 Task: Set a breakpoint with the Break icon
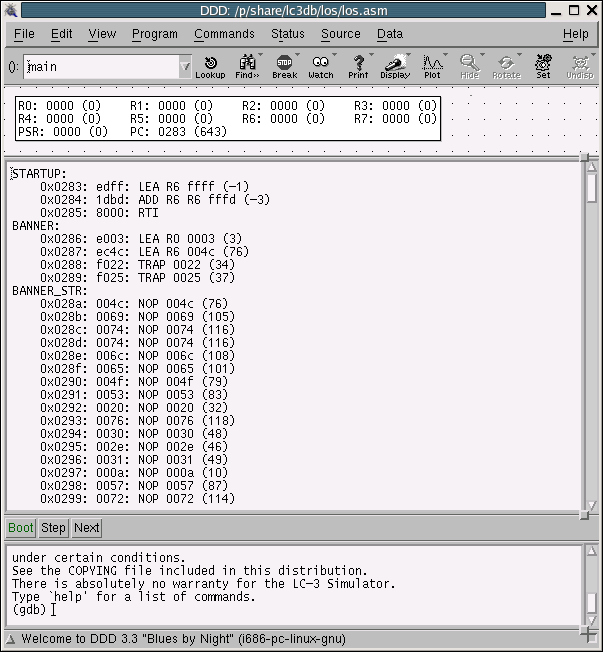[285, 66]
